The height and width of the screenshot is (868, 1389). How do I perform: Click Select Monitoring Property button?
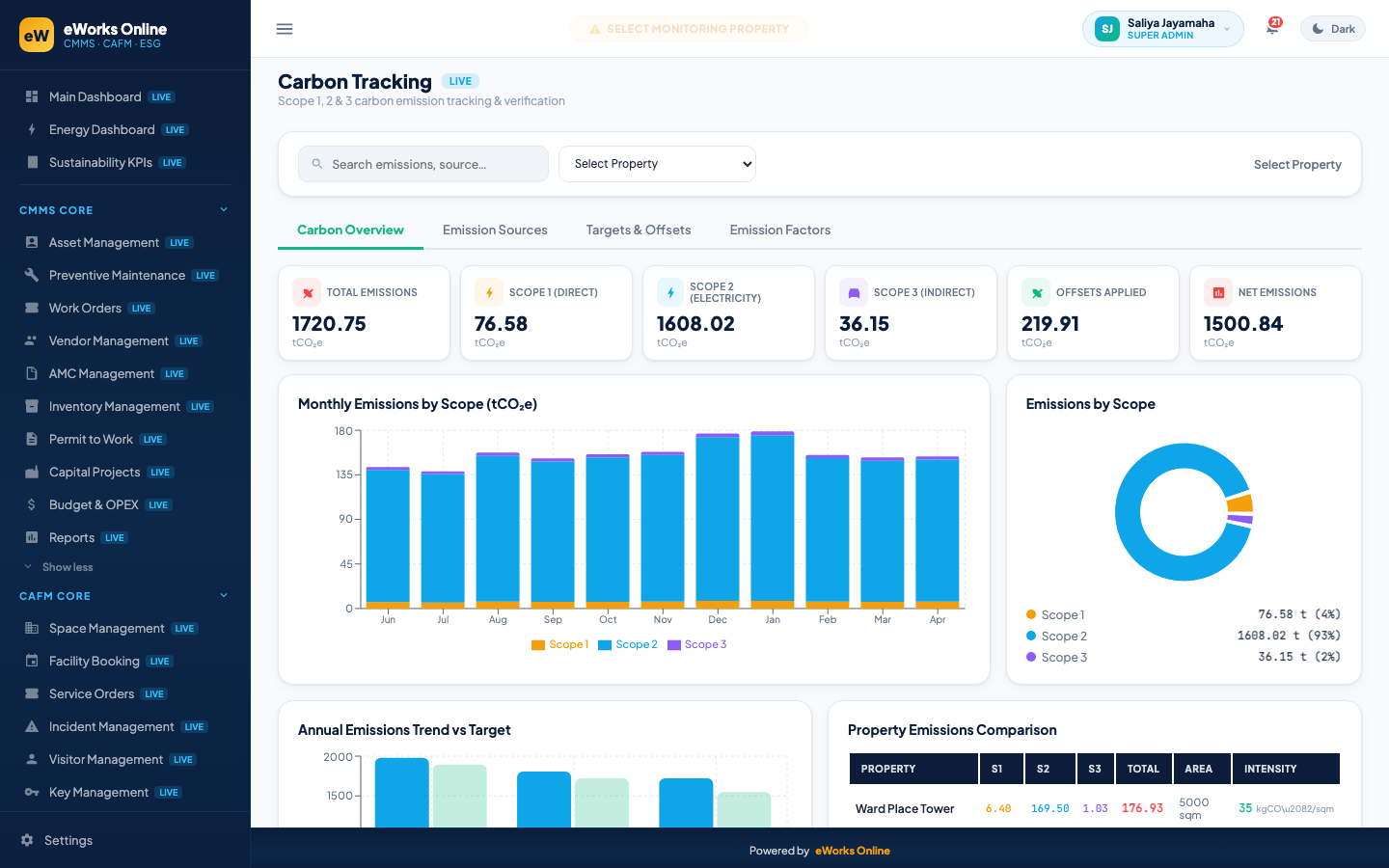coord(689,29)
